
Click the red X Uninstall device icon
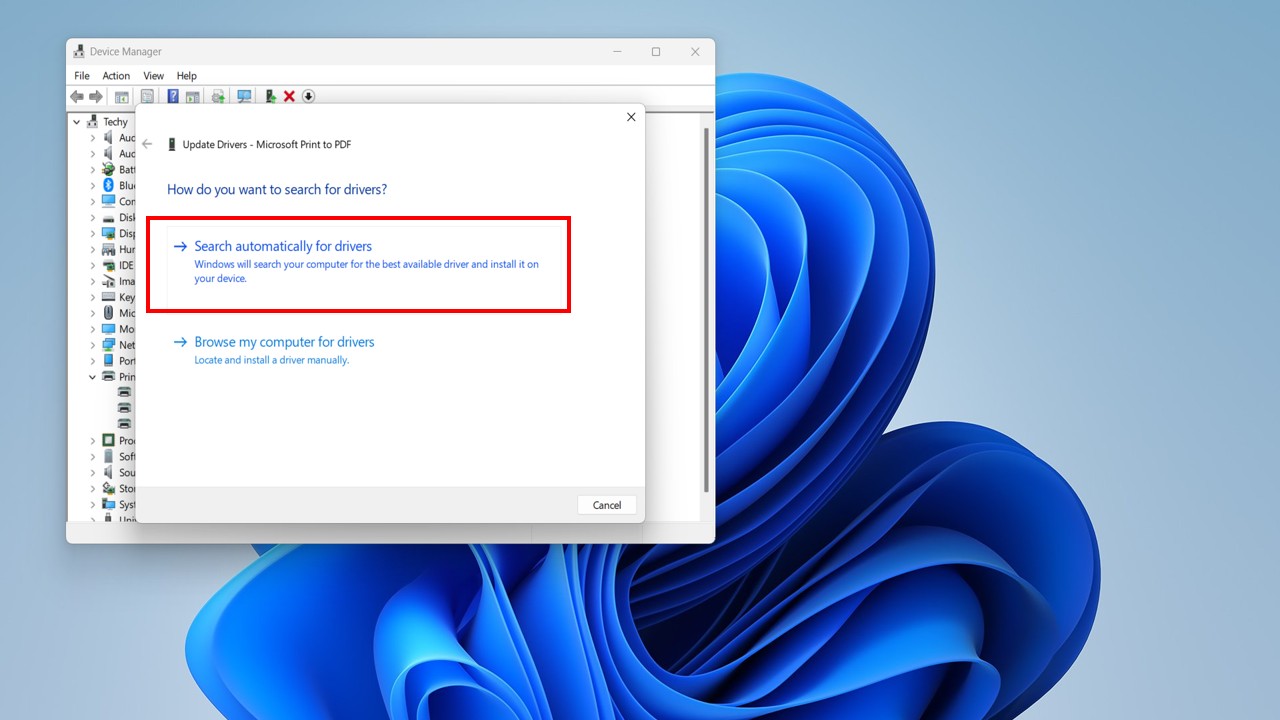tap(289, 96)
